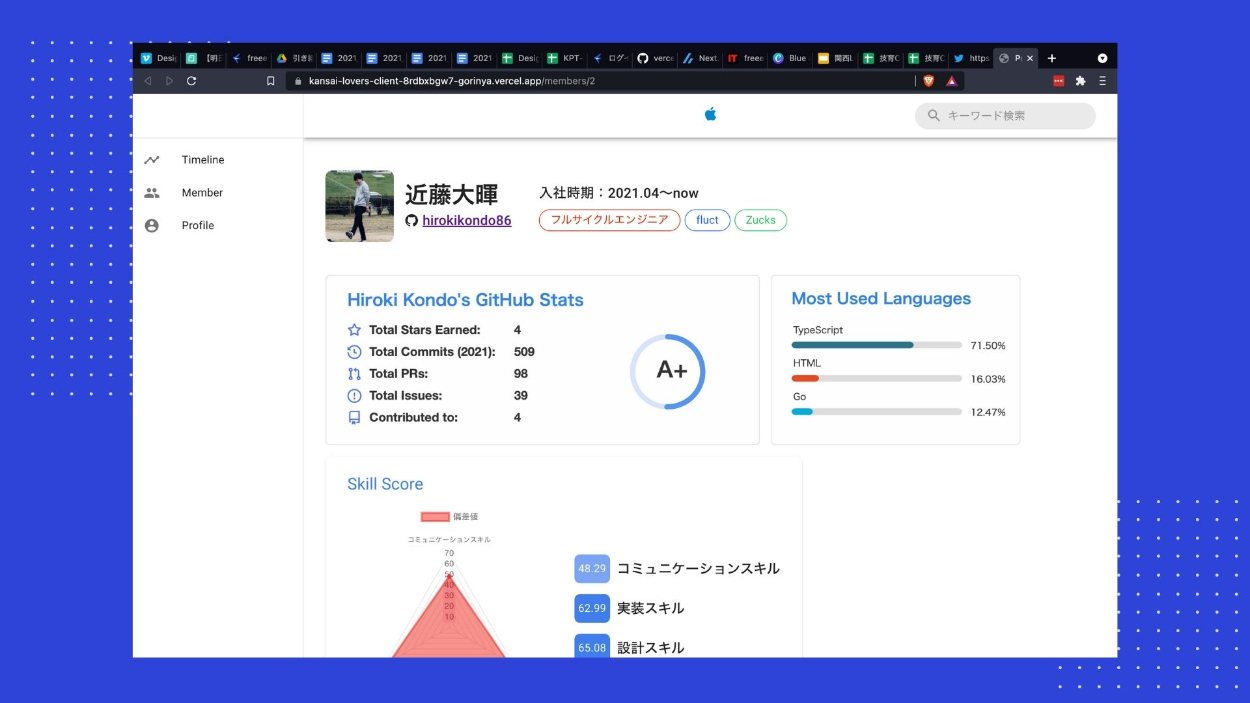Click the Profile account circle icon
The height and width of the screenshot is (703, 1250).
tap(152, 226)
